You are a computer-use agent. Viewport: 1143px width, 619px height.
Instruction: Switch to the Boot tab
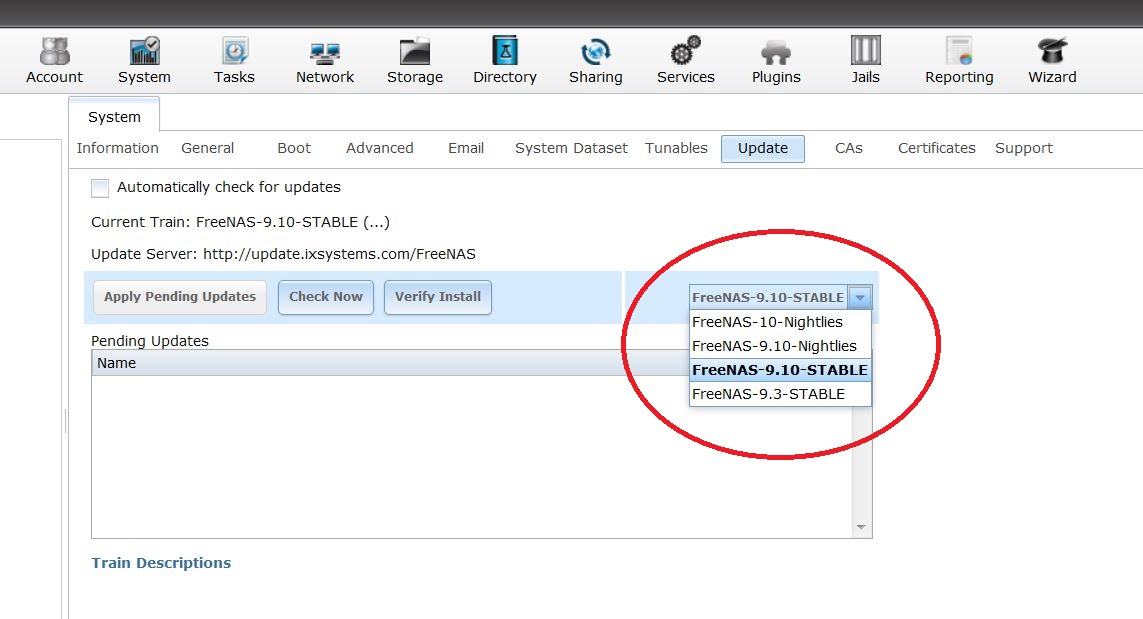[x=294, y=148]
